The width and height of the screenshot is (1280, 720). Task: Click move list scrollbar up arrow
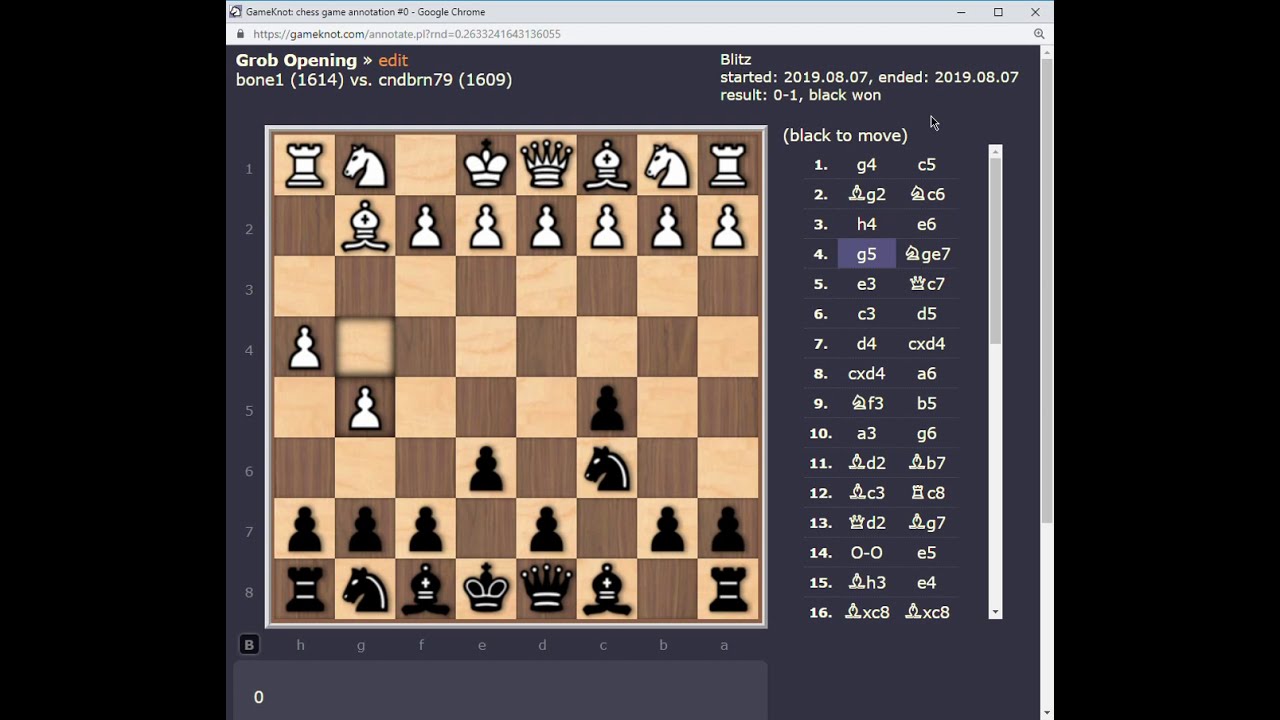pyautogui.click(x=995, y=151)
